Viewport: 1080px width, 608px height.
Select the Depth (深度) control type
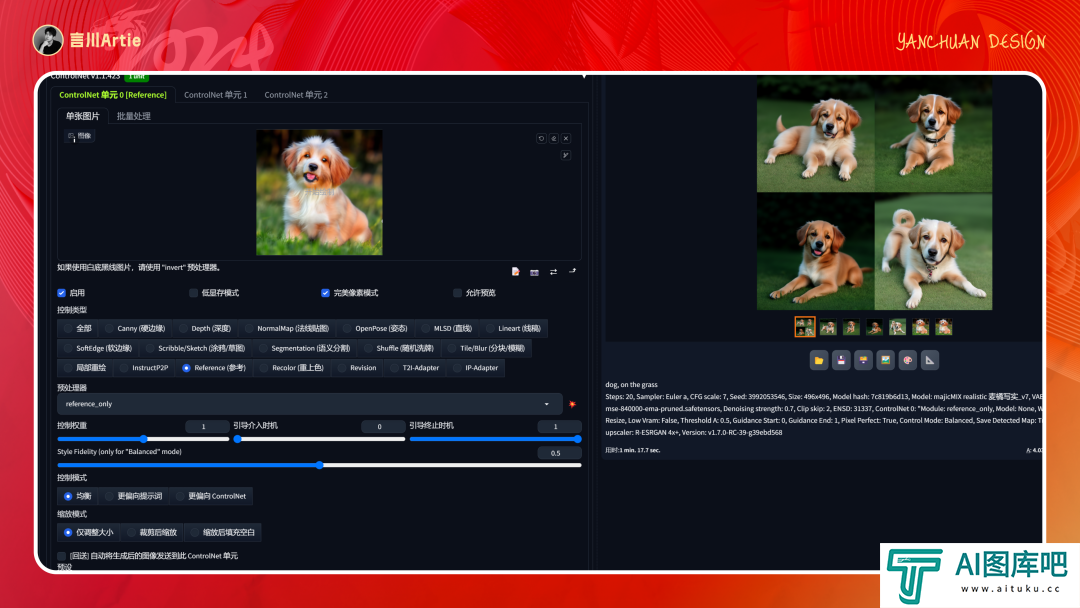coord(205,328)
